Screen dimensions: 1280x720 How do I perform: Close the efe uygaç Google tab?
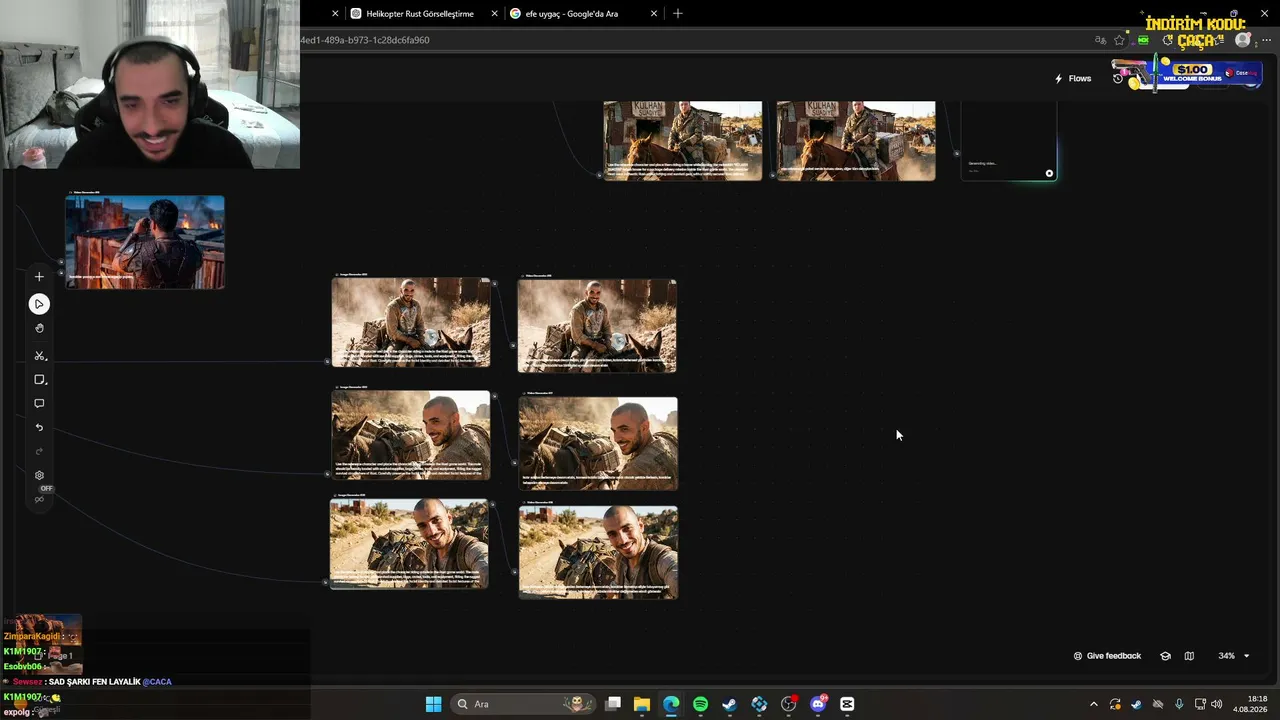[654, 14]
